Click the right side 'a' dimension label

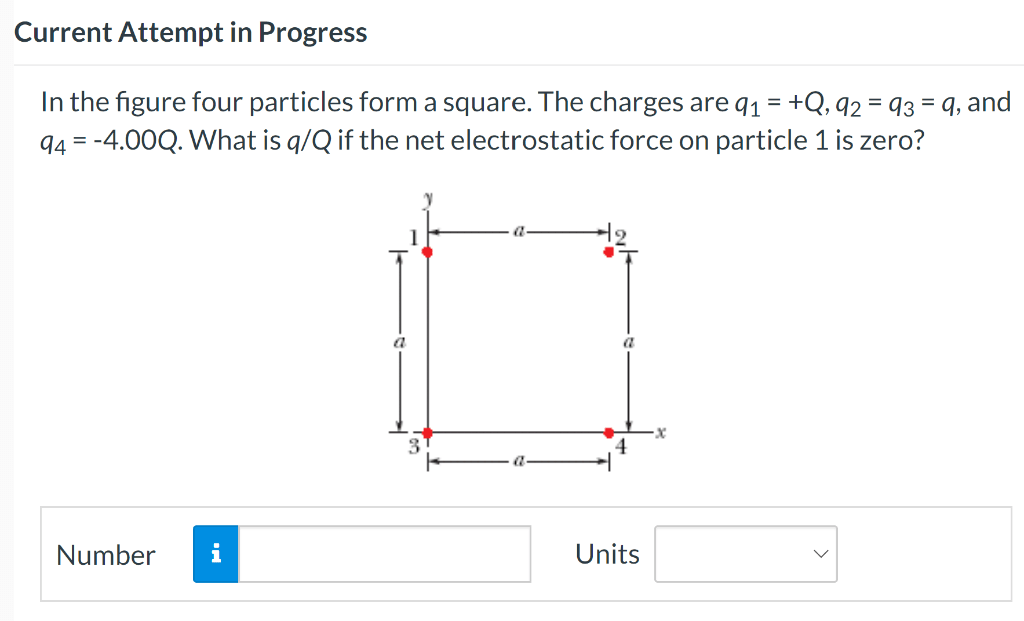(628, 341)
